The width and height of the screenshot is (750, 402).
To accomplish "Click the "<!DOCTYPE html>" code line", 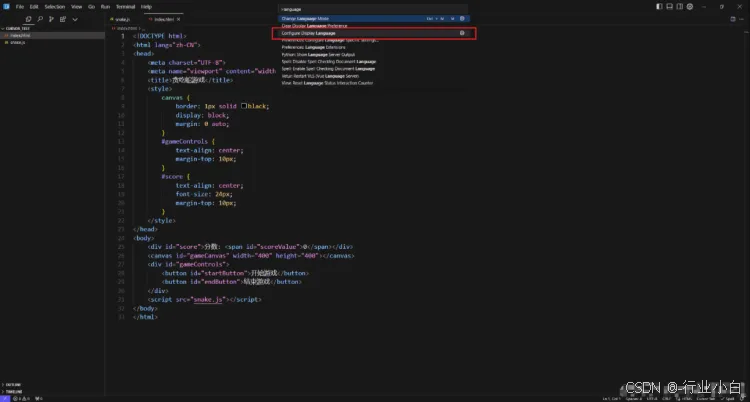I will tap(160, 36).
